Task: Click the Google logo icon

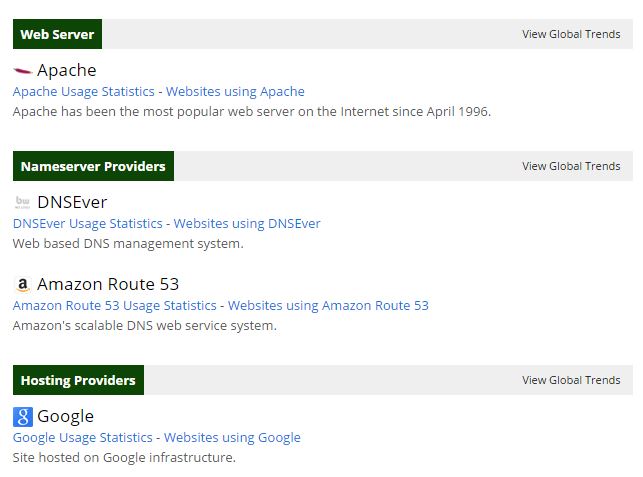Action: click(23, 417)
